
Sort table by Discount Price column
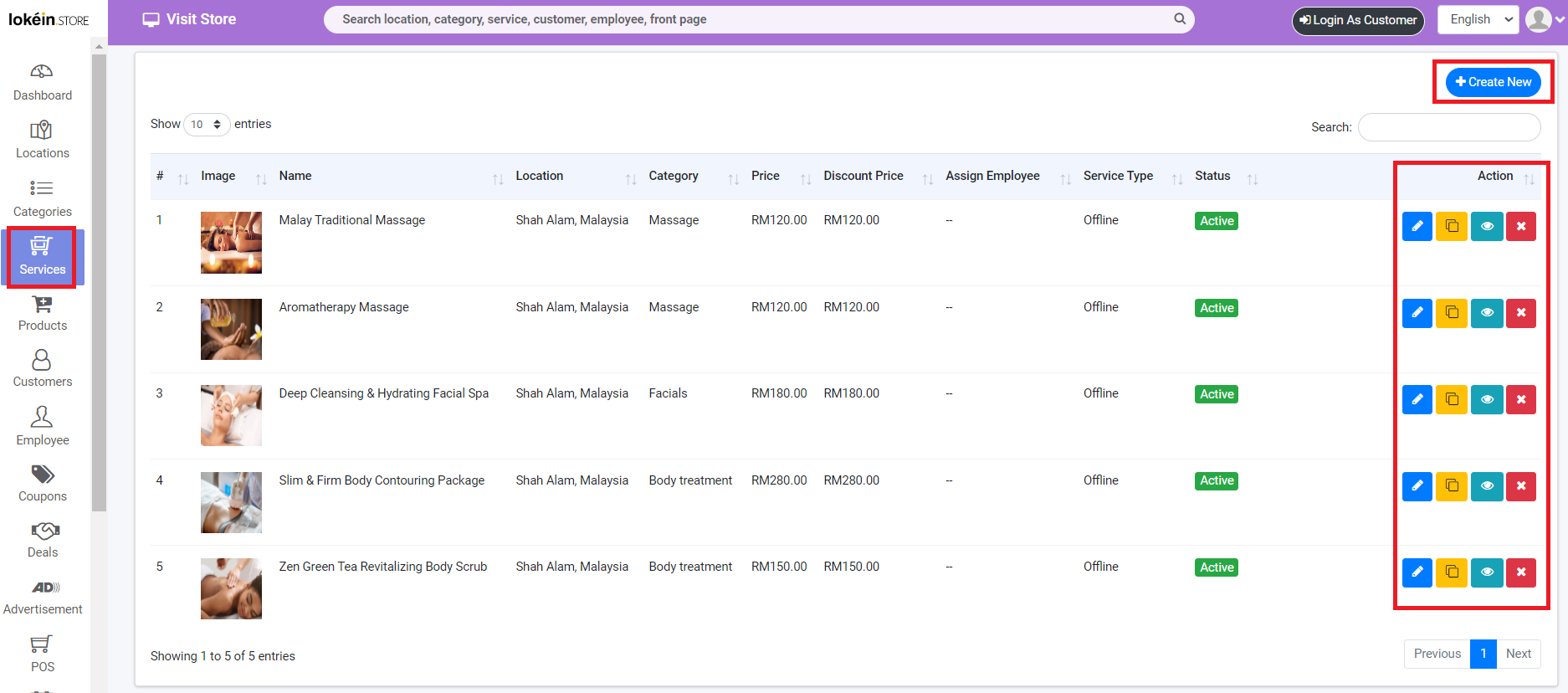coord(878,176)
